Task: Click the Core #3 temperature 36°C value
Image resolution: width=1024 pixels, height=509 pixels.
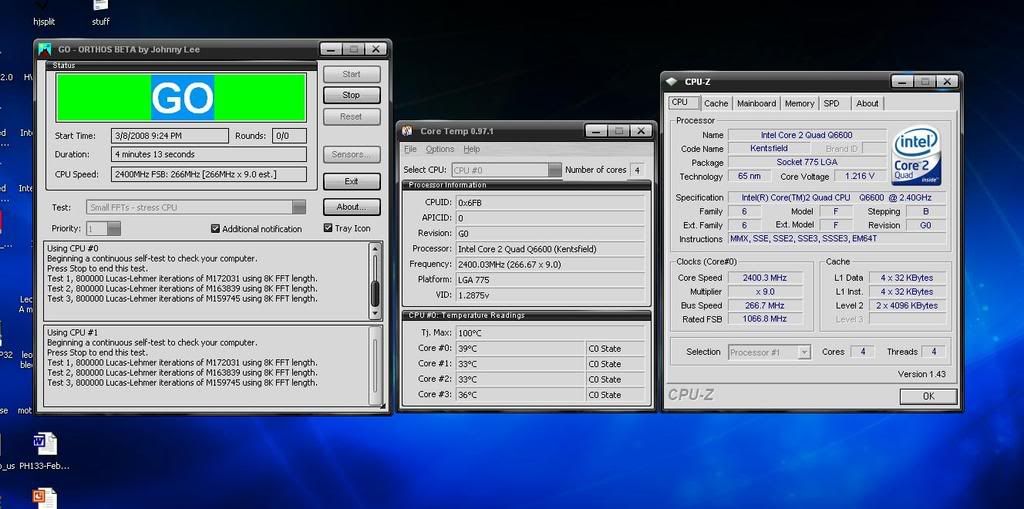Action: pos(520,395)
